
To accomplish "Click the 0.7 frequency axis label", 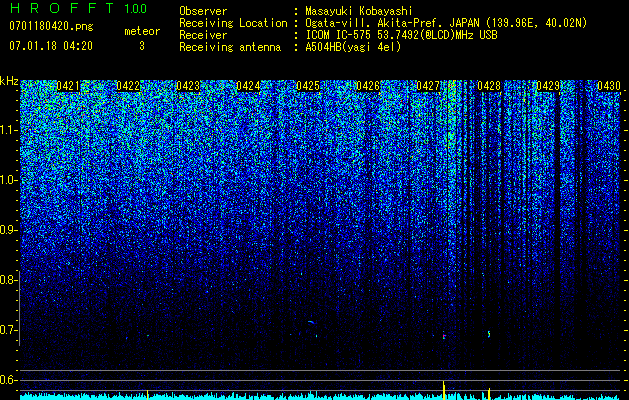I will coord(9,330).
